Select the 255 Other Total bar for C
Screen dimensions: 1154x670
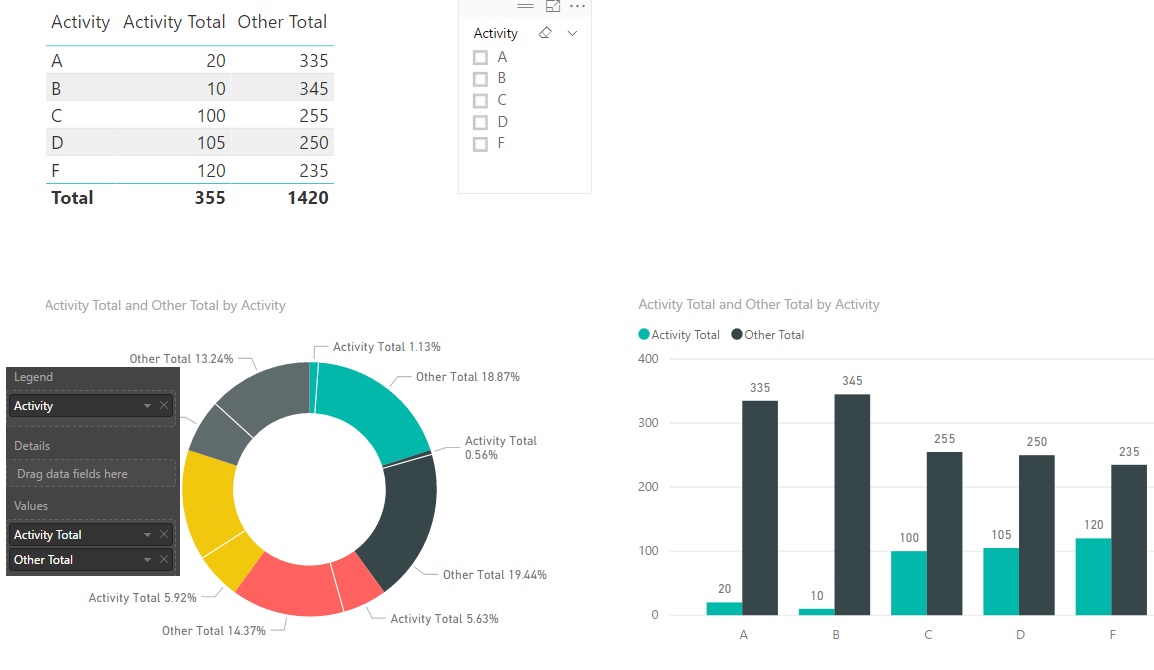pos(944,533)
